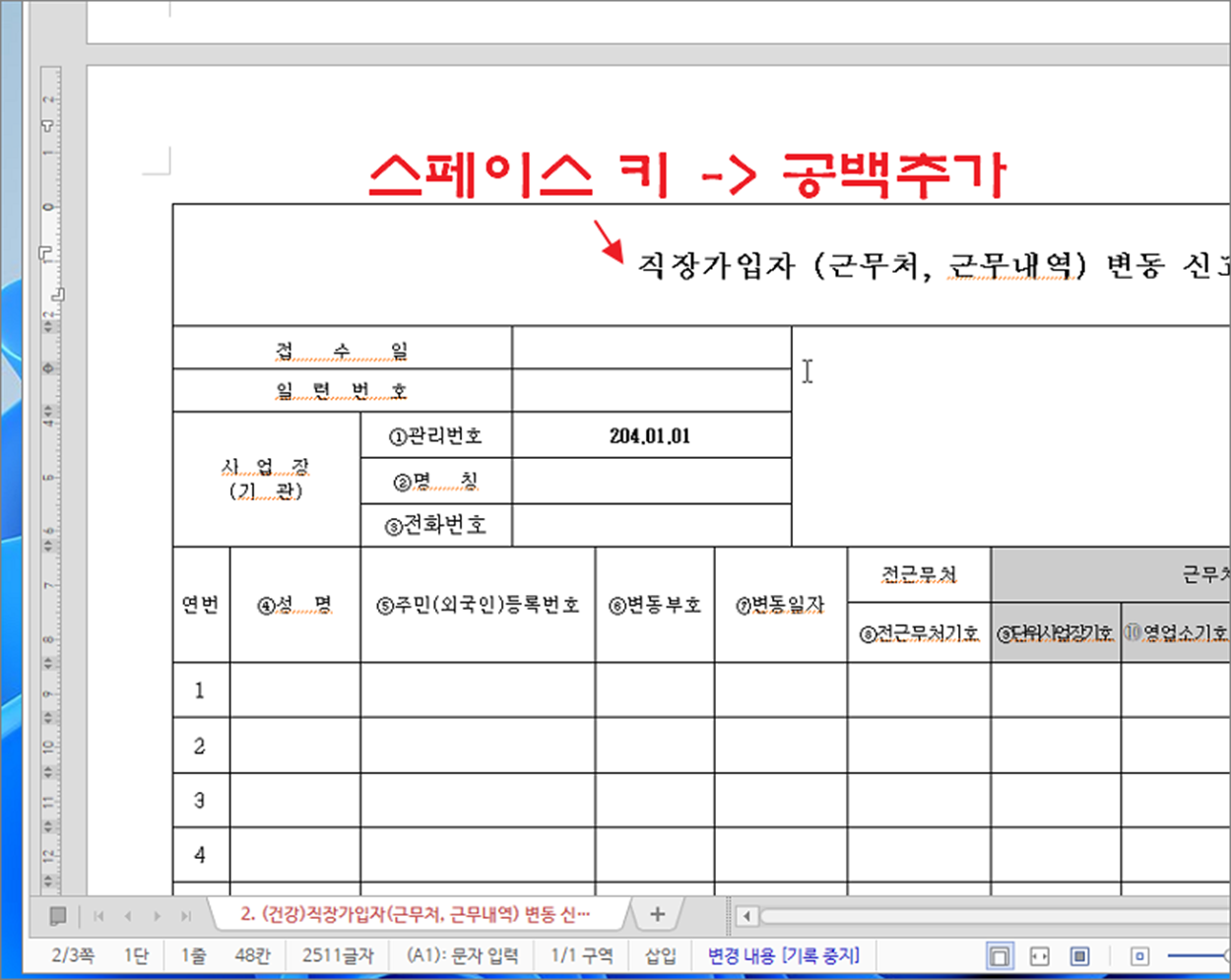Click the row number '1' cell
This screenshot has width=1231, height=980.
(201, 689)
